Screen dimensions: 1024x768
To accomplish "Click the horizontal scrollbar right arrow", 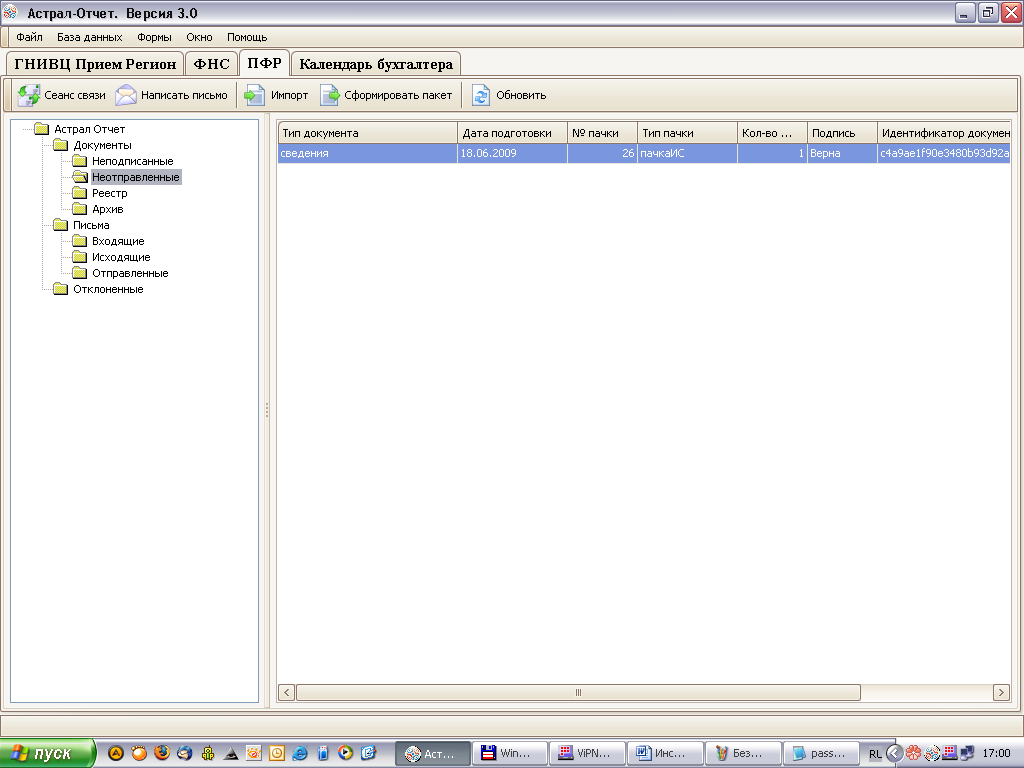I will coord(1001,692).
